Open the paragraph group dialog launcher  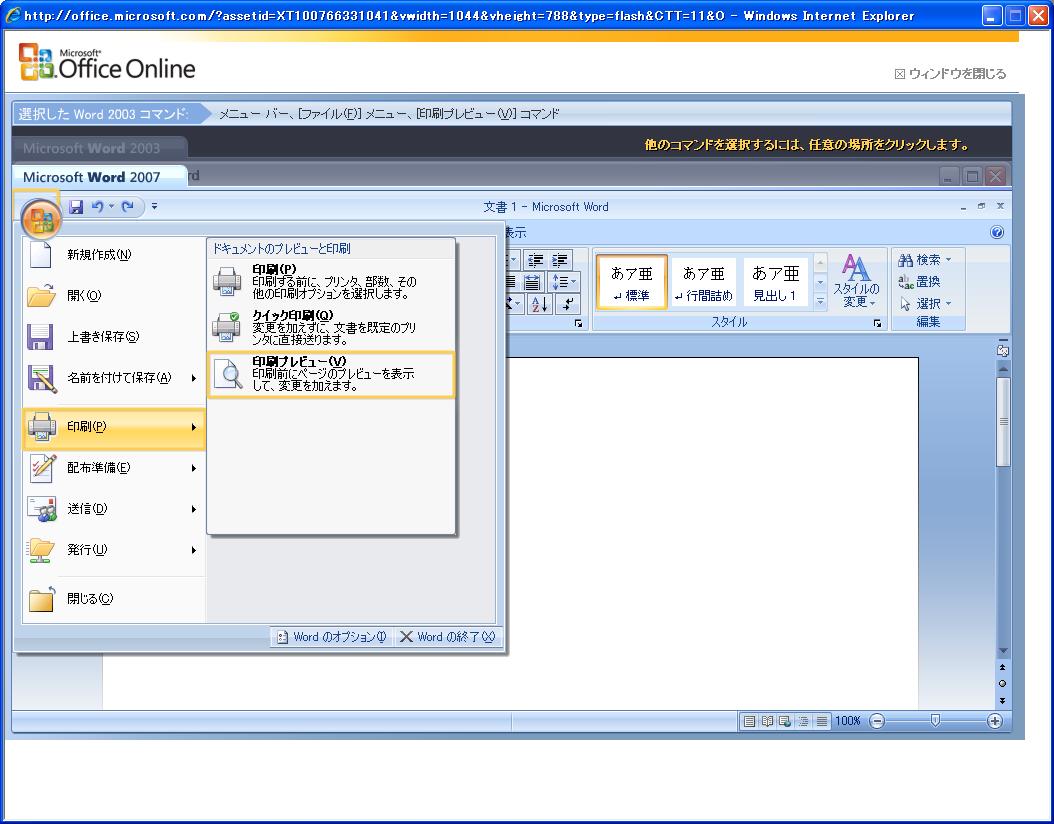coord(578,323)
